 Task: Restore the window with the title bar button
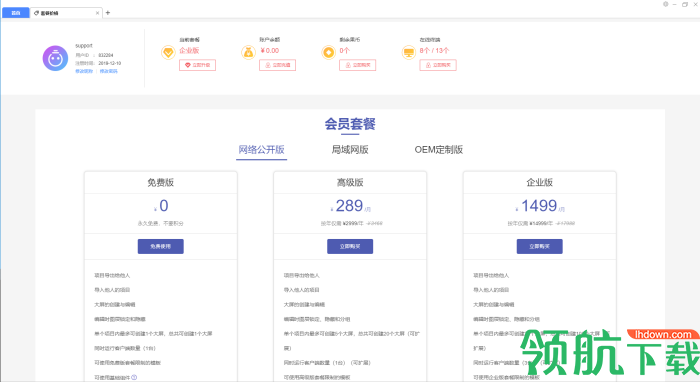pos(685,4)
